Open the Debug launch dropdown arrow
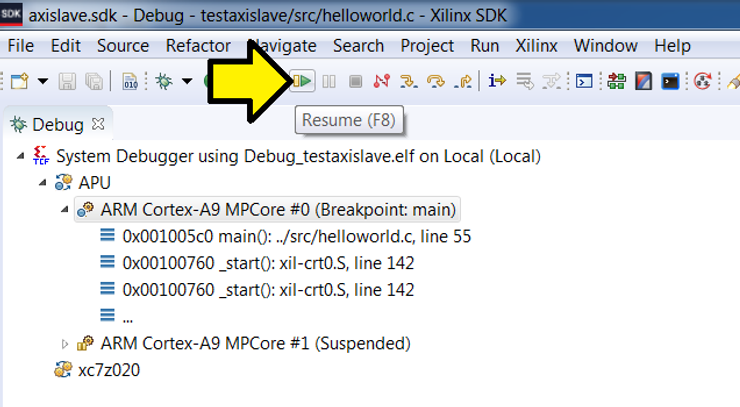This screenshot has width=740, height=407. (x=186, y=80)
